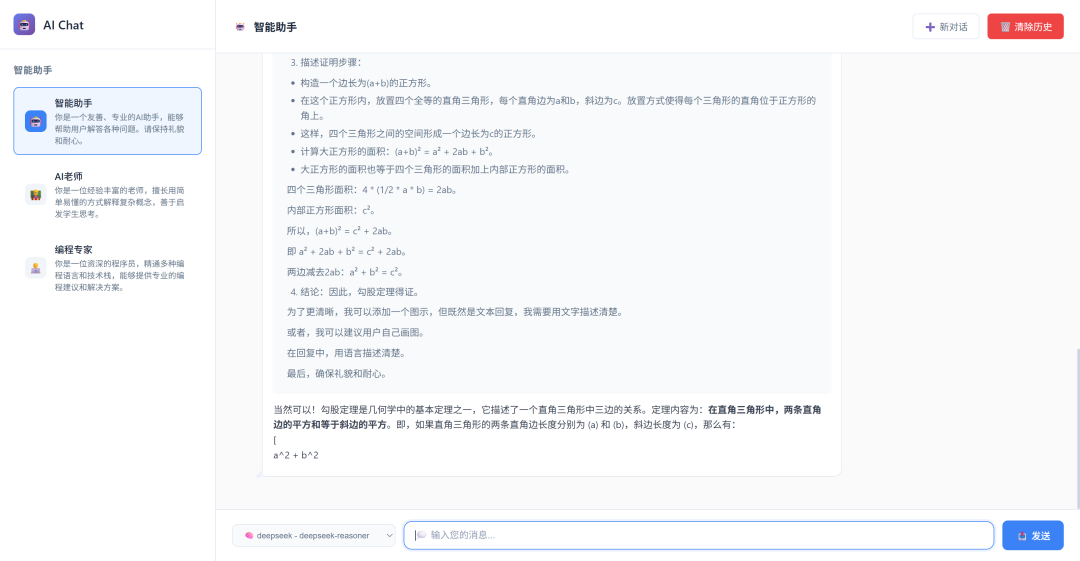Click the chat area vertical scrollbar
Viewport: 1080px width, 561px height.
coord(1077,427)
